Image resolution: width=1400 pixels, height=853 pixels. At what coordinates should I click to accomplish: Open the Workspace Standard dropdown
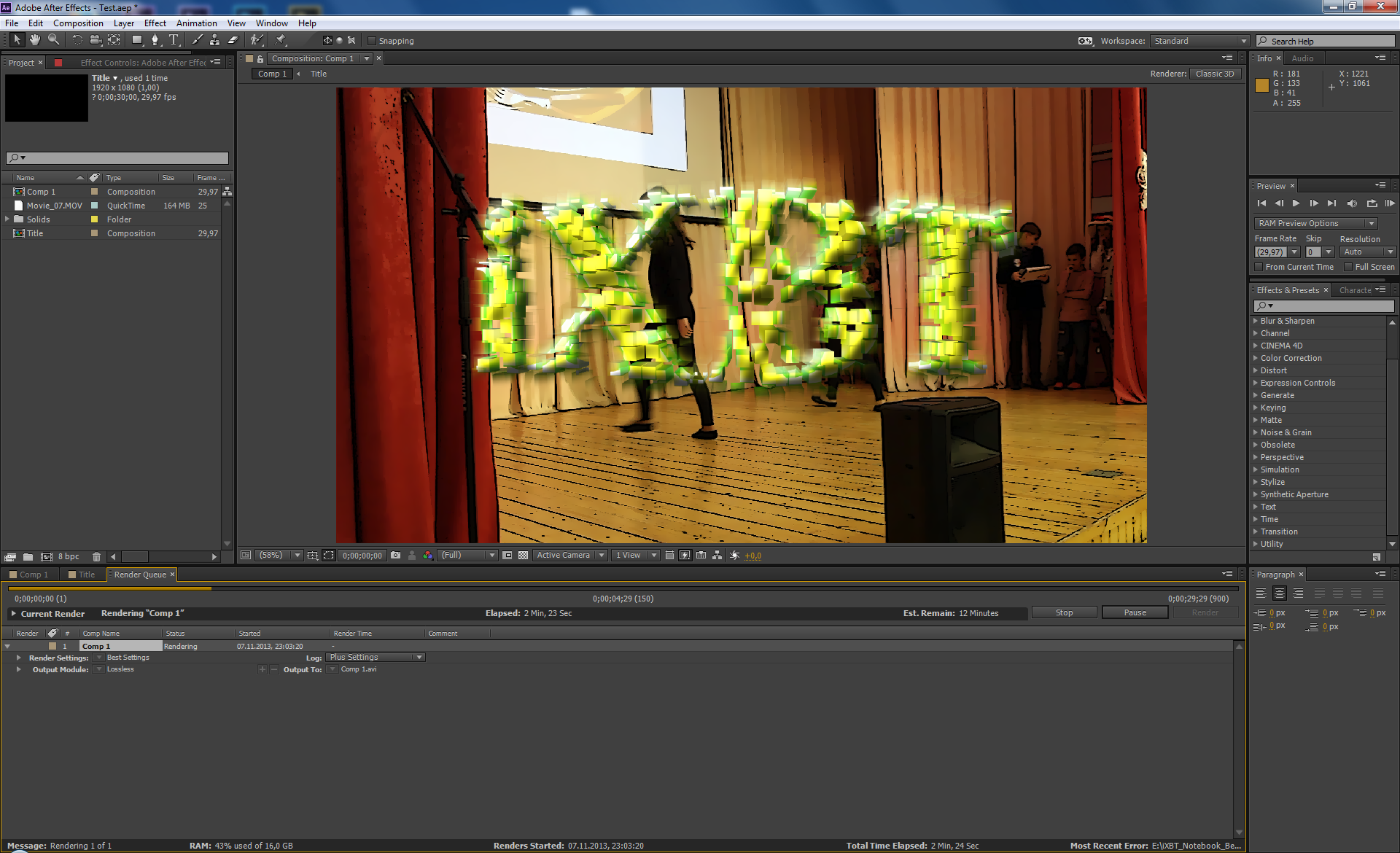pos(1199,41)
